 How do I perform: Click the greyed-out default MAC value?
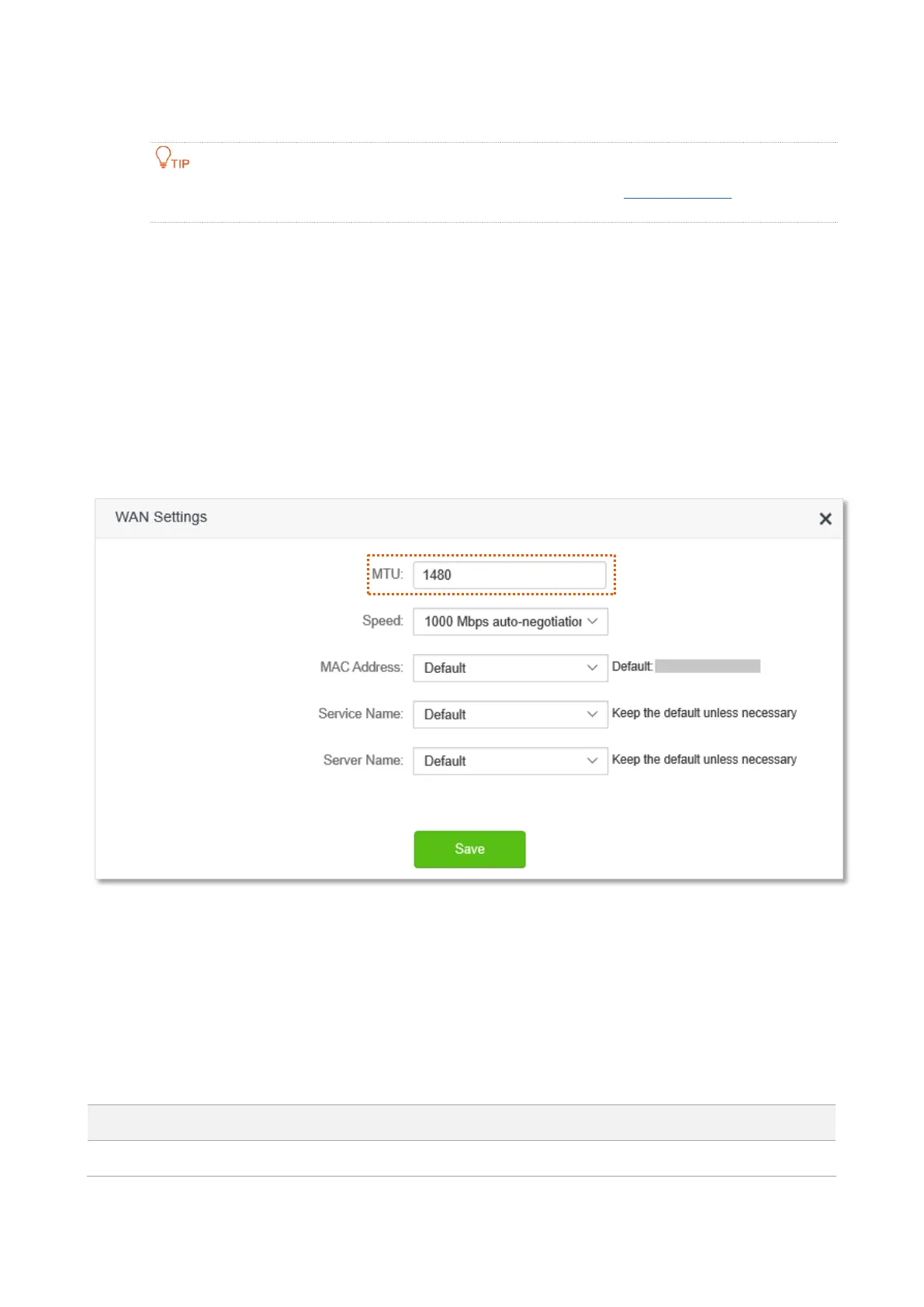[708, 667]
